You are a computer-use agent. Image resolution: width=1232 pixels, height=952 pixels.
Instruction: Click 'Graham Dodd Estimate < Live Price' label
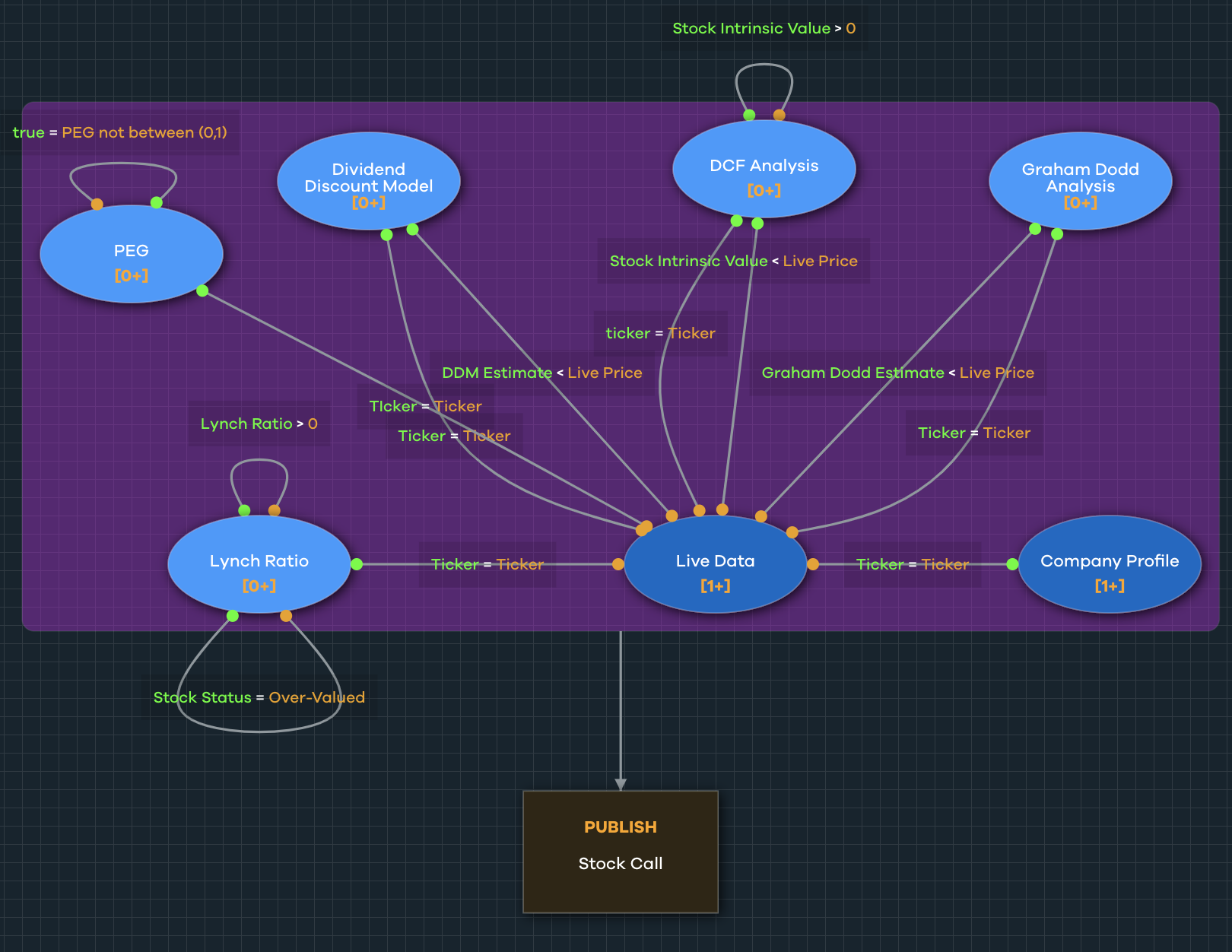click(x=897, y=373)
